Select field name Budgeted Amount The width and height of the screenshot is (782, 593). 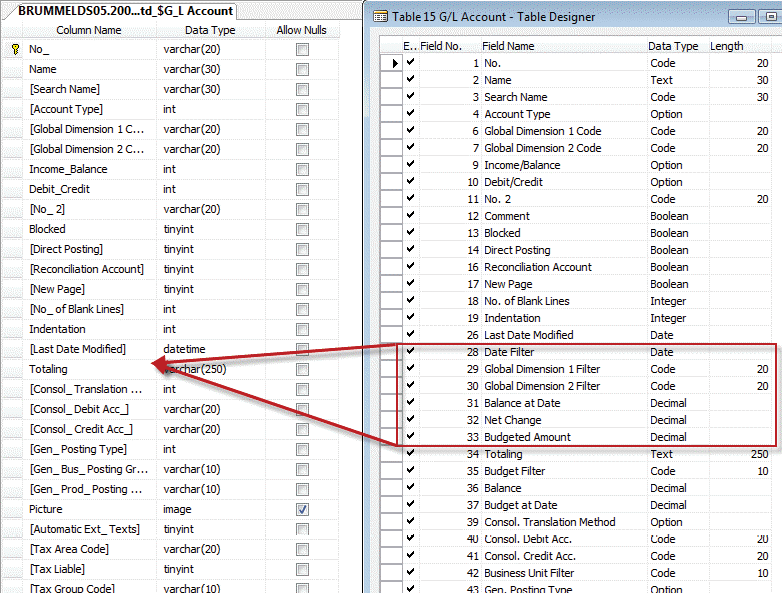point(527,437)
